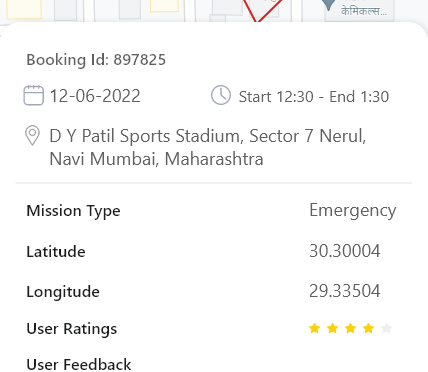
Task: Select the first rating star
Action: [314, 328]
